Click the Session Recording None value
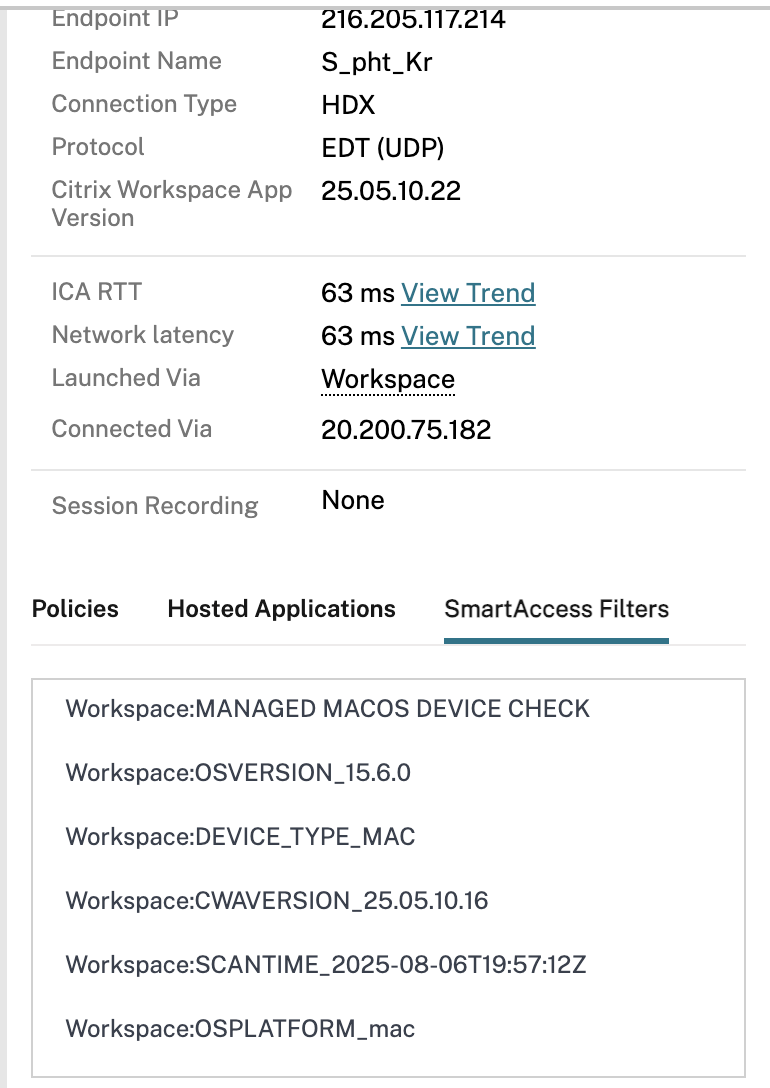The image size is (770, 1088). pyautogui.click(x=353, y=500)
